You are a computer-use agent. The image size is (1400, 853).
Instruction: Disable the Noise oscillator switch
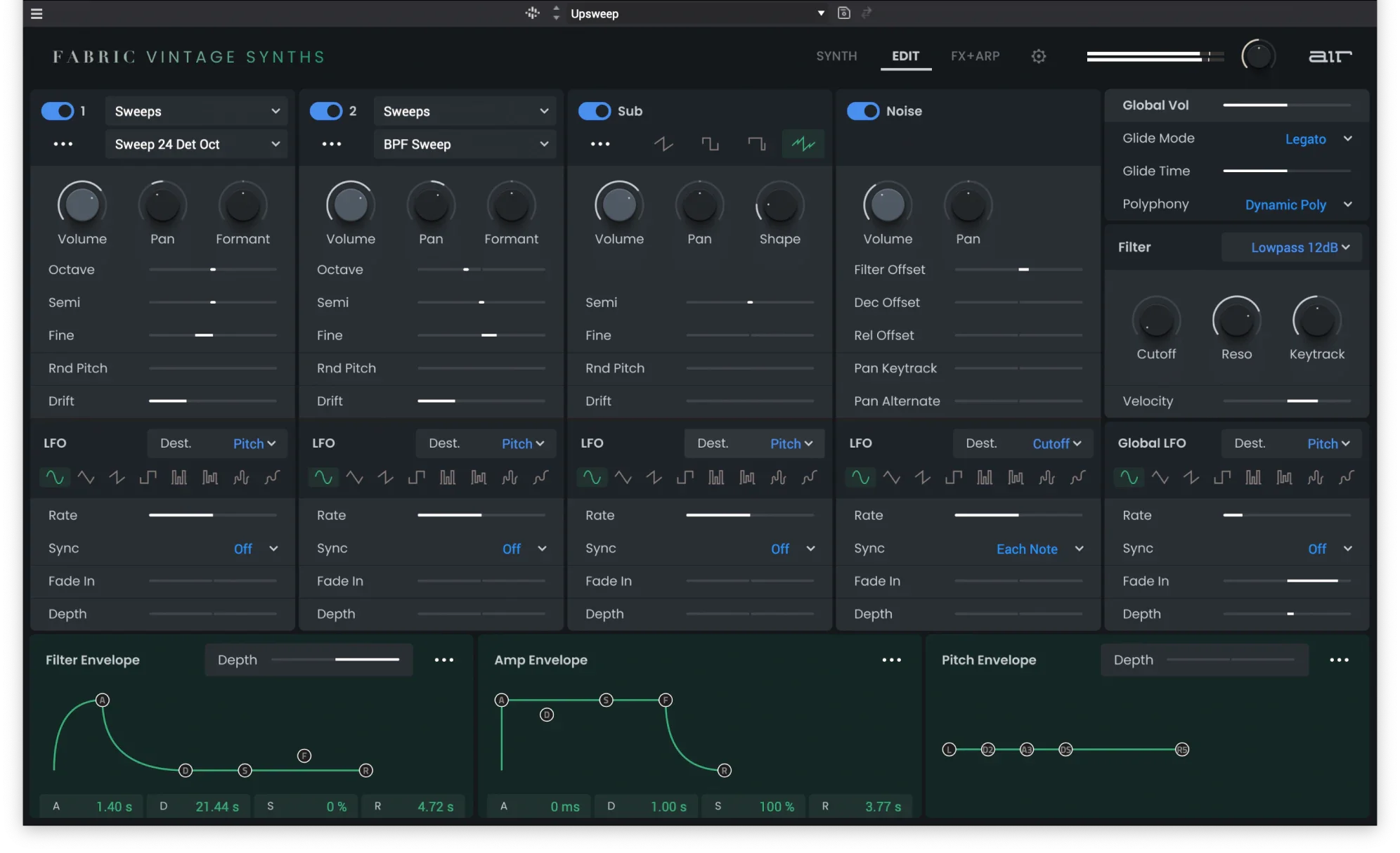click(863, 111)
